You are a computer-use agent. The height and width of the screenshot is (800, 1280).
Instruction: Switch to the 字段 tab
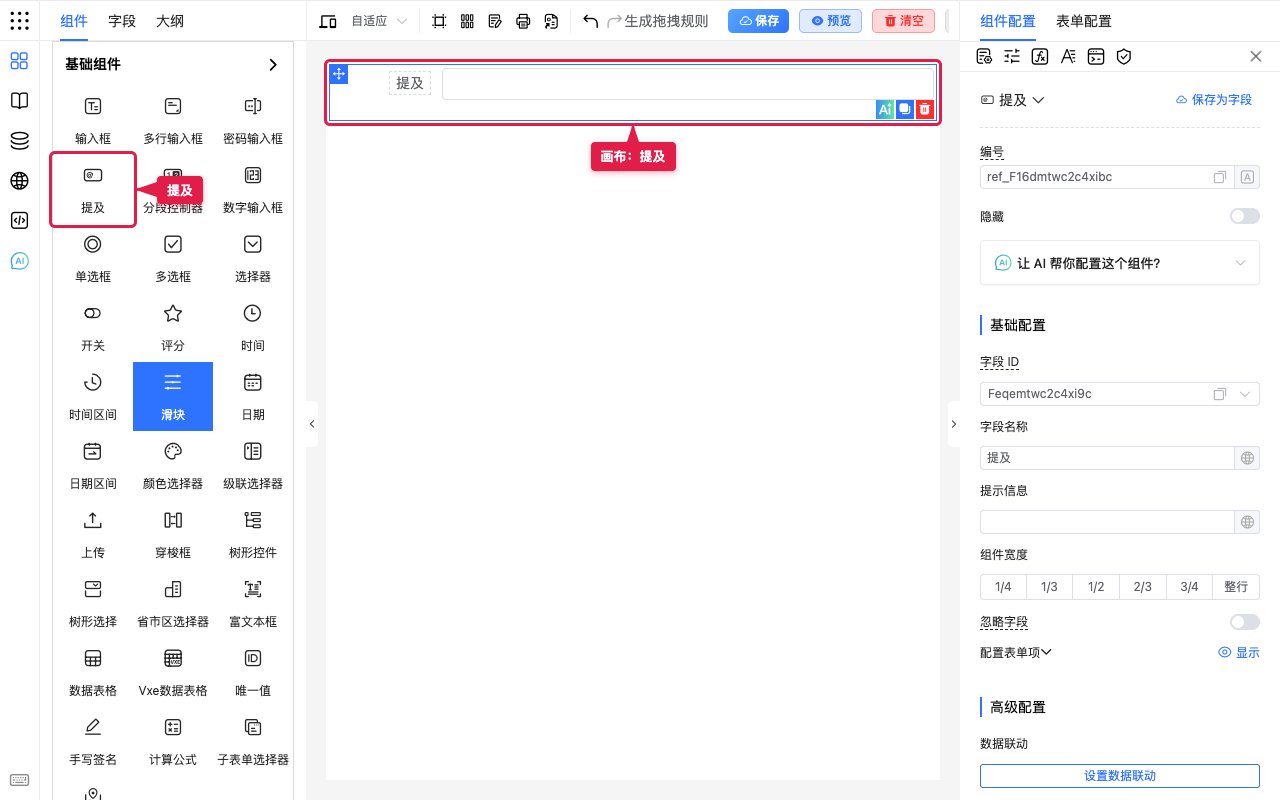click(122, 21)
